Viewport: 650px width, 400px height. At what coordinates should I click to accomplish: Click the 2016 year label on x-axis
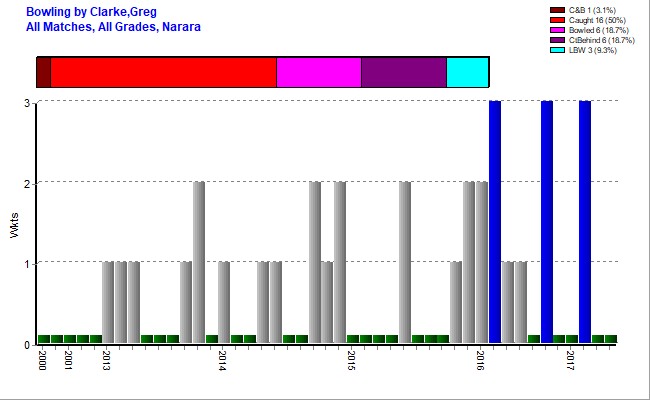pyautogui.click(x=481, y=359)
